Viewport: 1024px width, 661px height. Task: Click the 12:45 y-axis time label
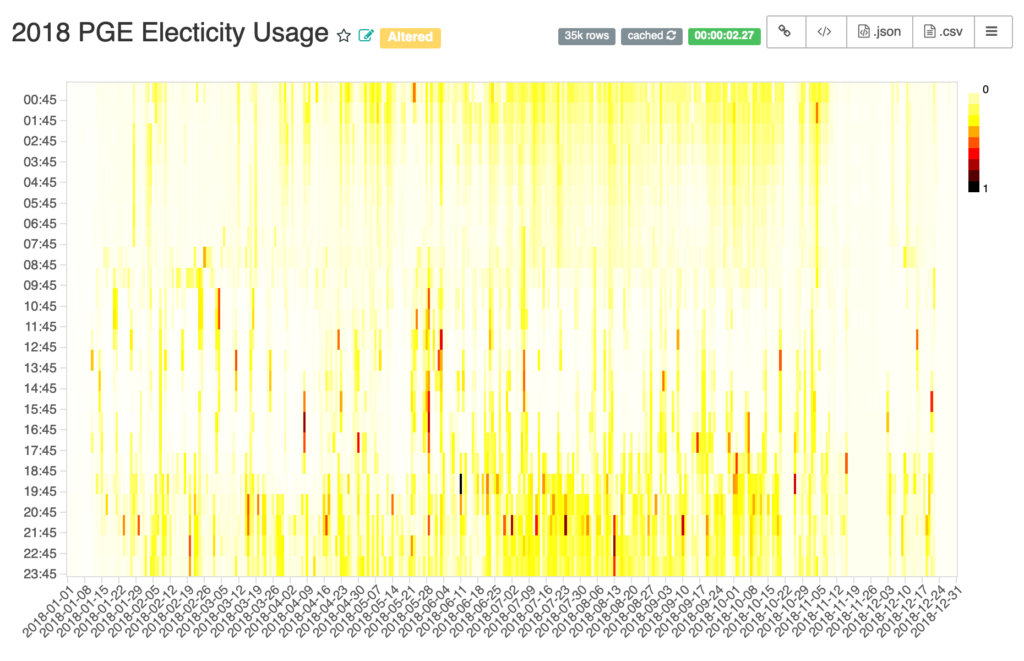coord(40,347)
